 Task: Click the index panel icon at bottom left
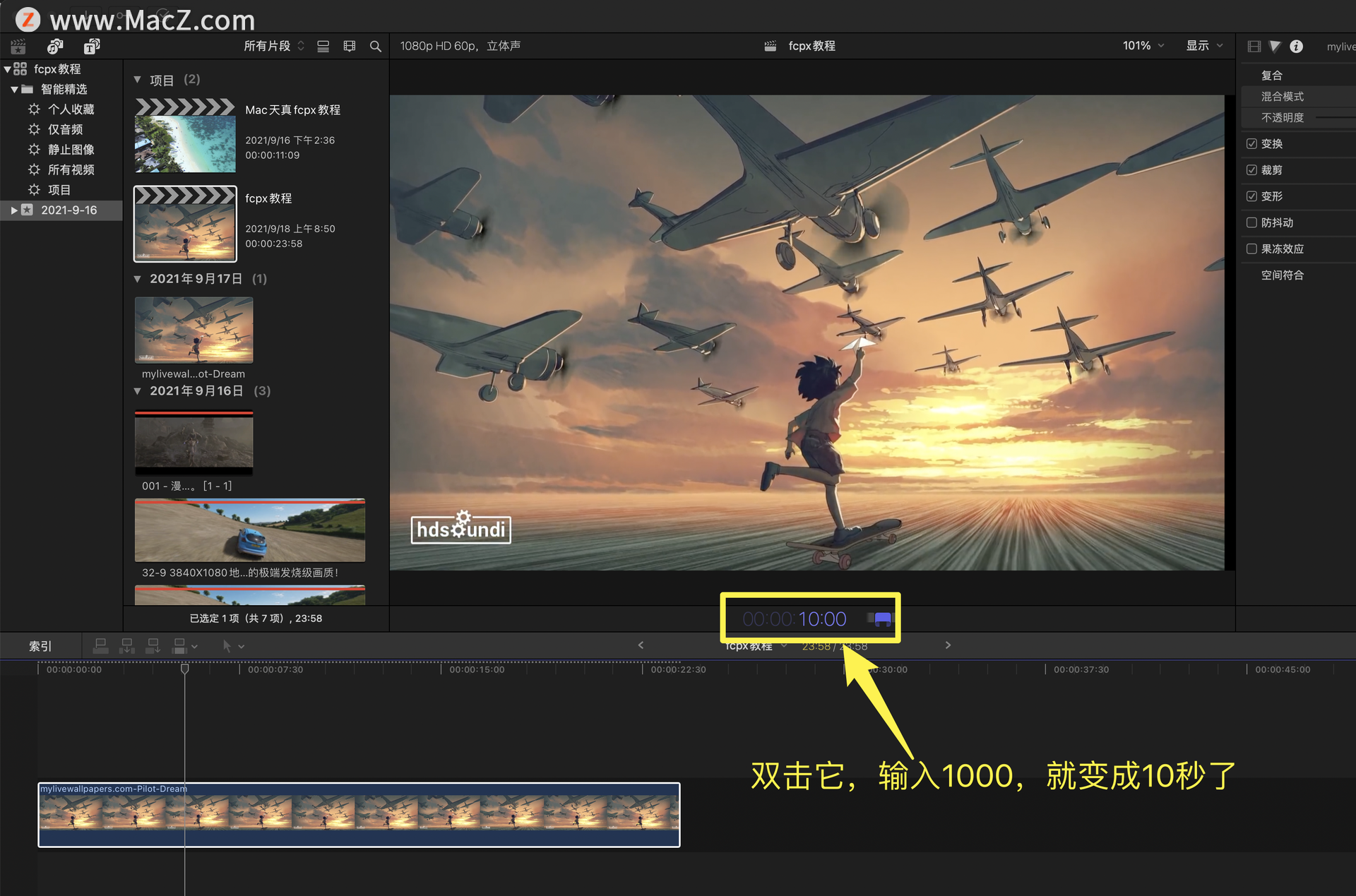tap(40, 645)
